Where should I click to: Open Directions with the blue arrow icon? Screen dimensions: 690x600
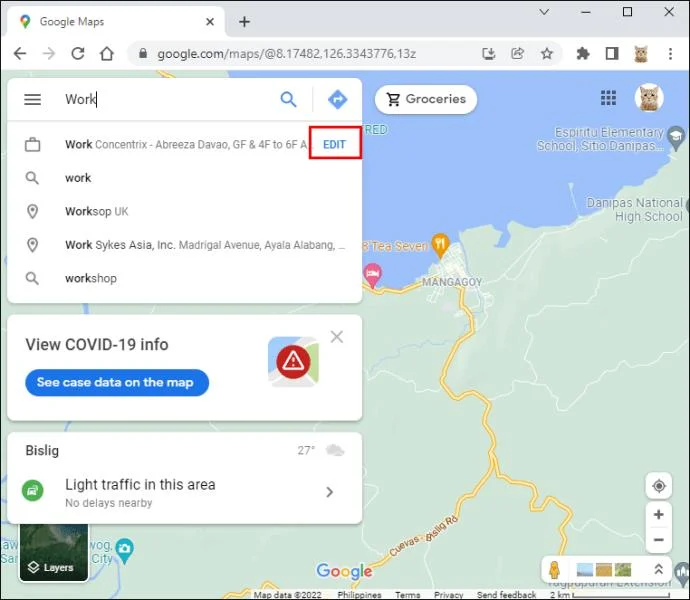pyautogui.click(x=338, y=99)
